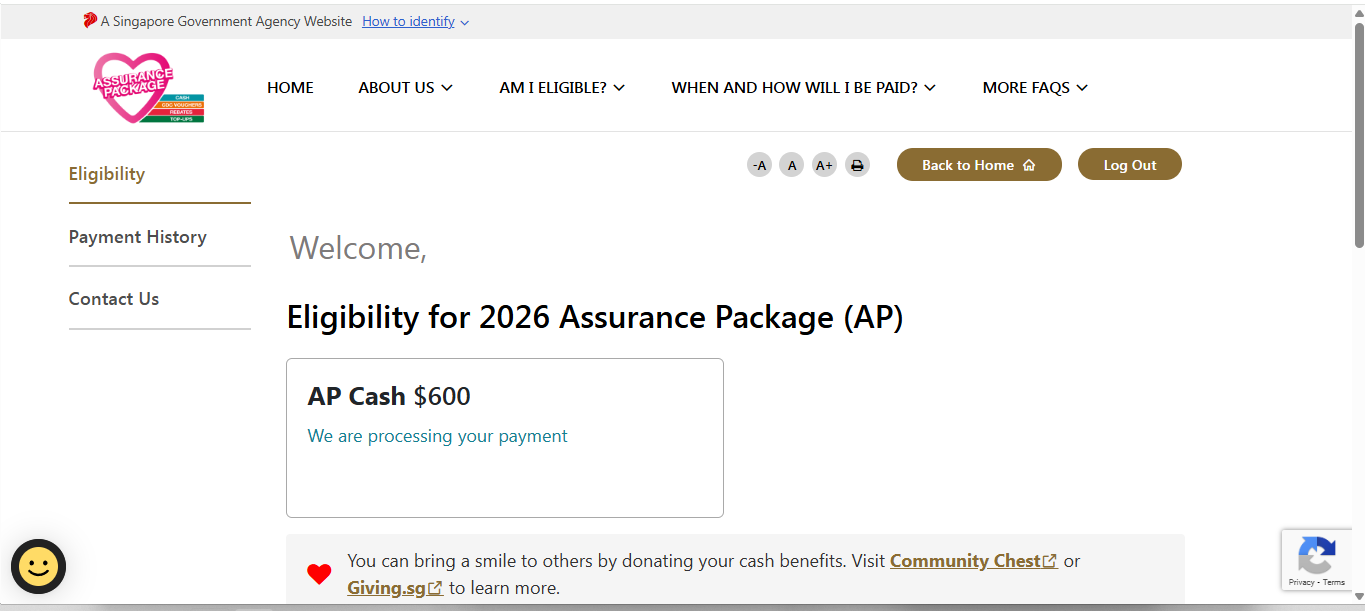
Task: Click the print page icon
Action: (x=857, y=165)
